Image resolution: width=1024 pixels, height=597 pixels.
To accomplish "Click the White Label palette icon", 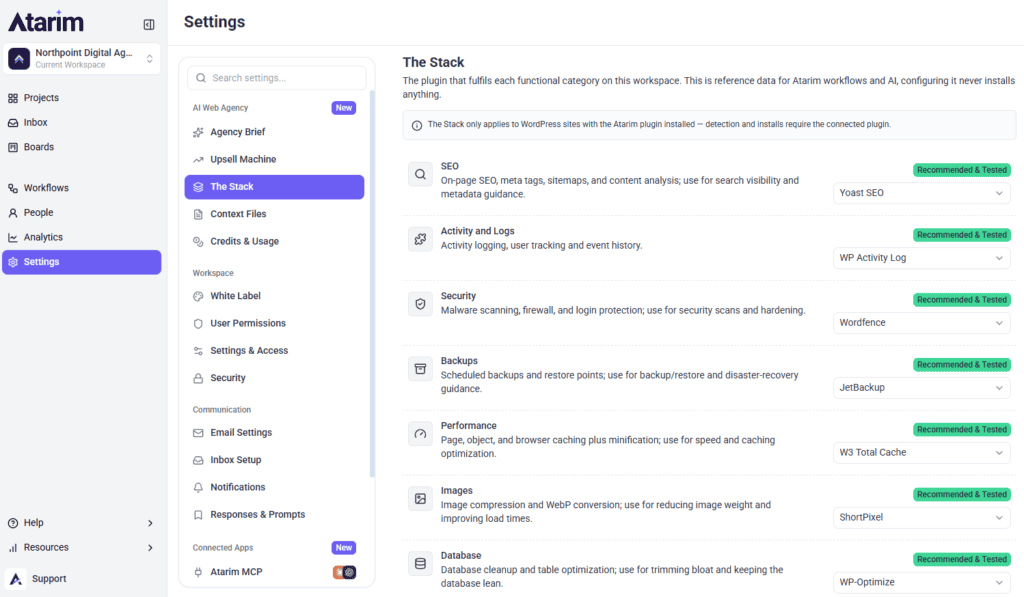I will point(198,297).
